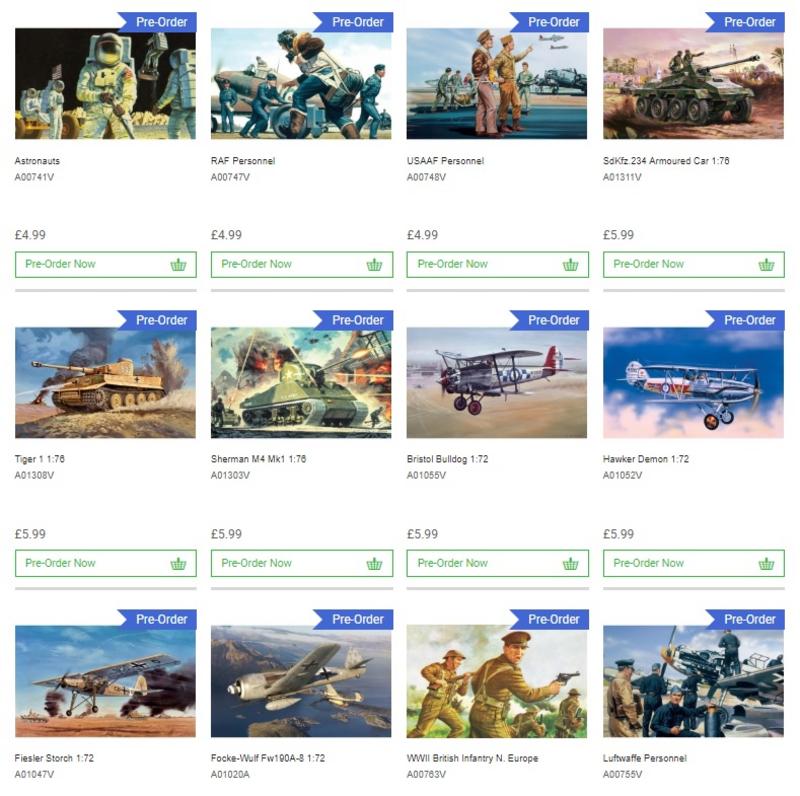Open the Astronauts product image

105,84
